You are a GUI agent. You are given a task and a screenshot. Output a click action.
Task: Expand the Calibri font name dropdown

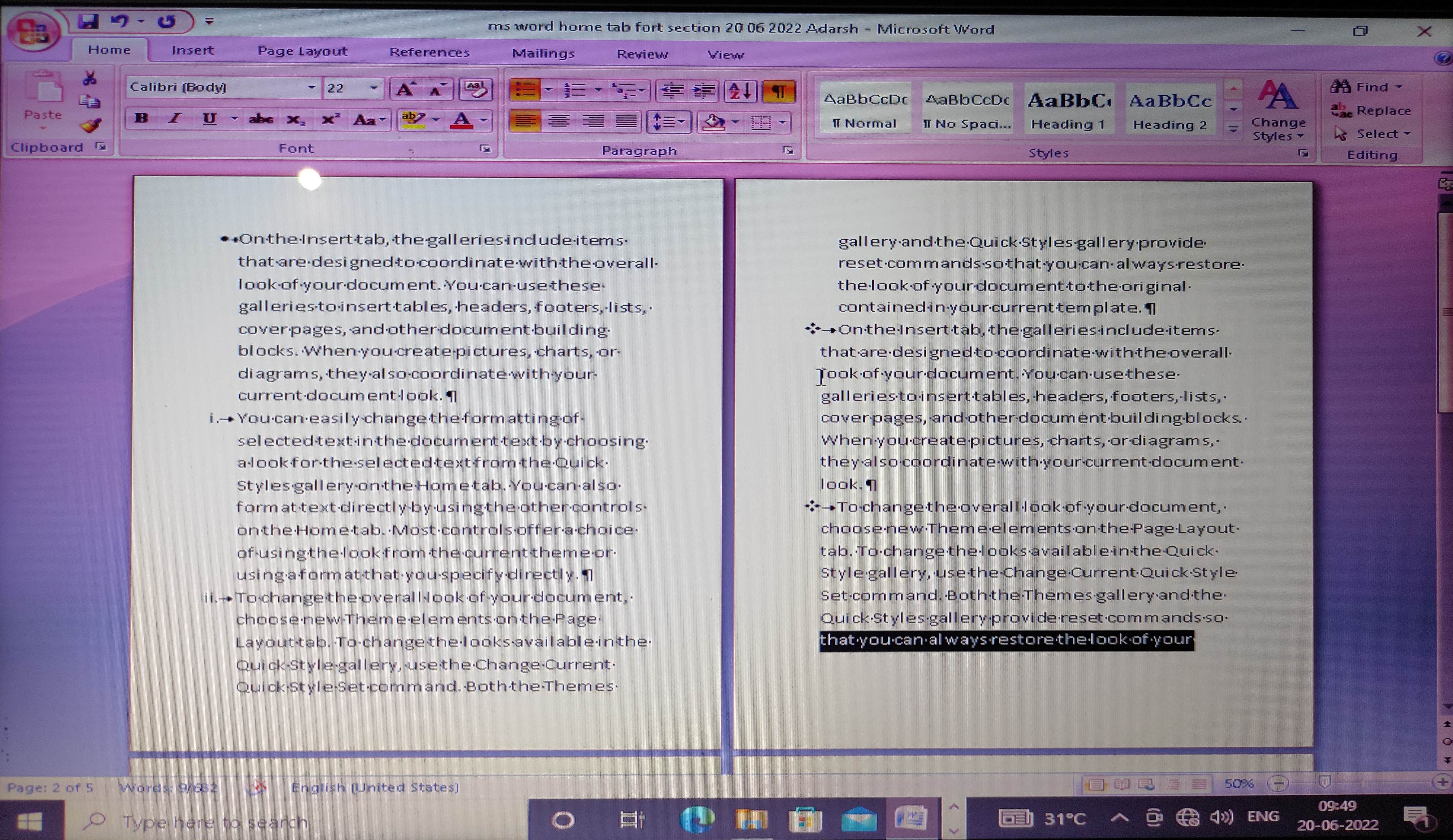(311, 87)
